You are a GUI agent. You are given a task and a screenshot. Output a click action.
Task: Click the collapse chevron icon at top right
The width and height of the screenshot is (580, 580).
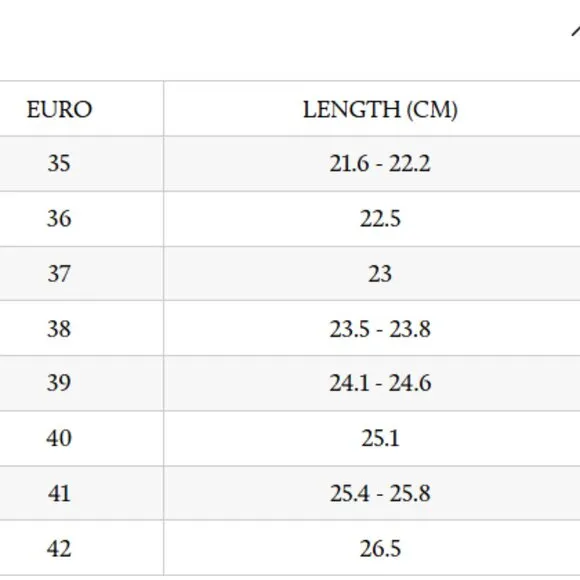576,31
